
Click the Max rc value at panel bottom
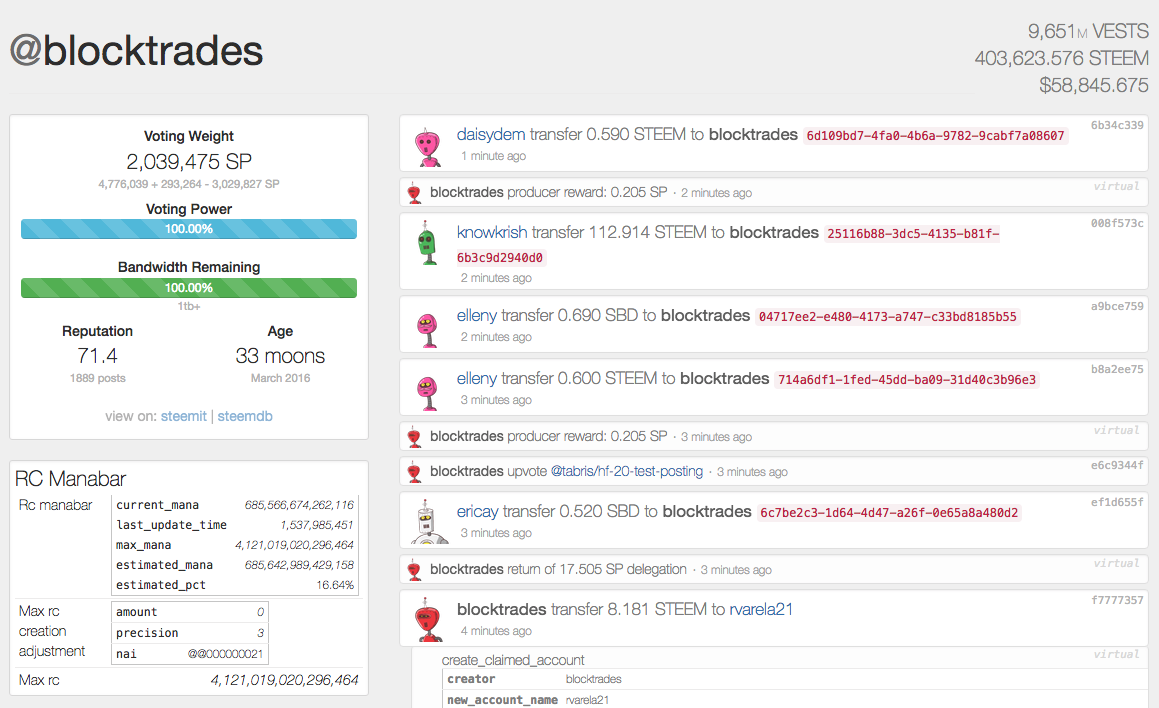pyautogui.click(x=285, y=680)
